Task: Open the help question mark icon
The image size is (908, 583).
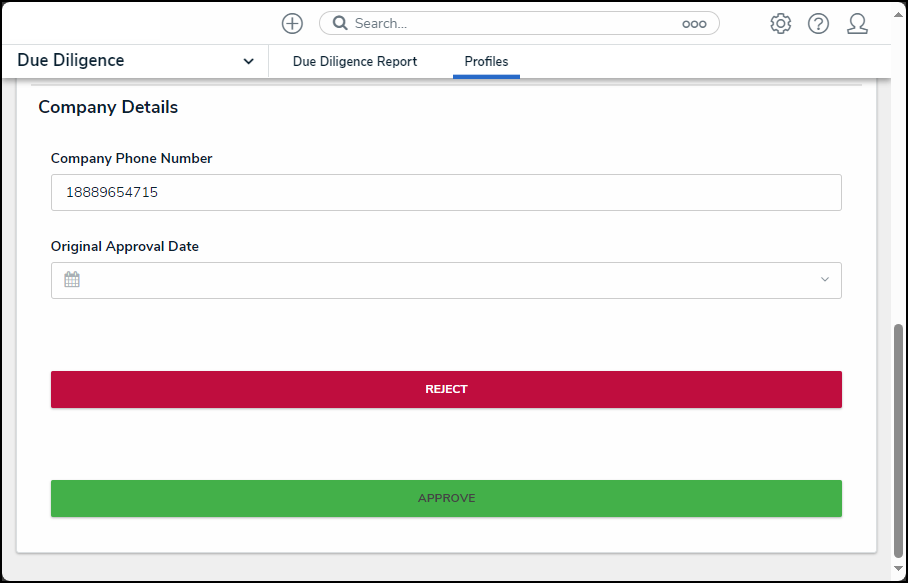Action: [818, 24]
